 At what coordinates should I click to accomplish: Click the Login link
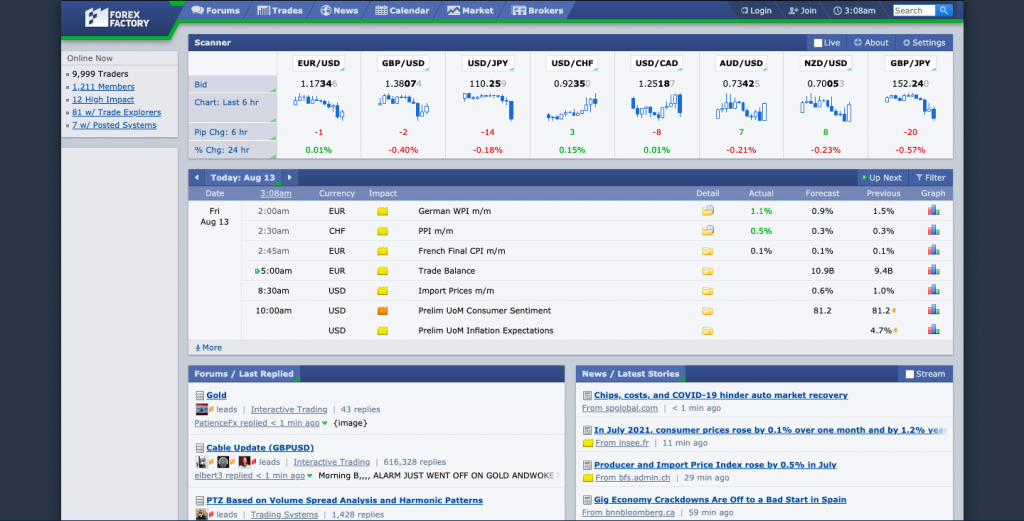[756, 10]
